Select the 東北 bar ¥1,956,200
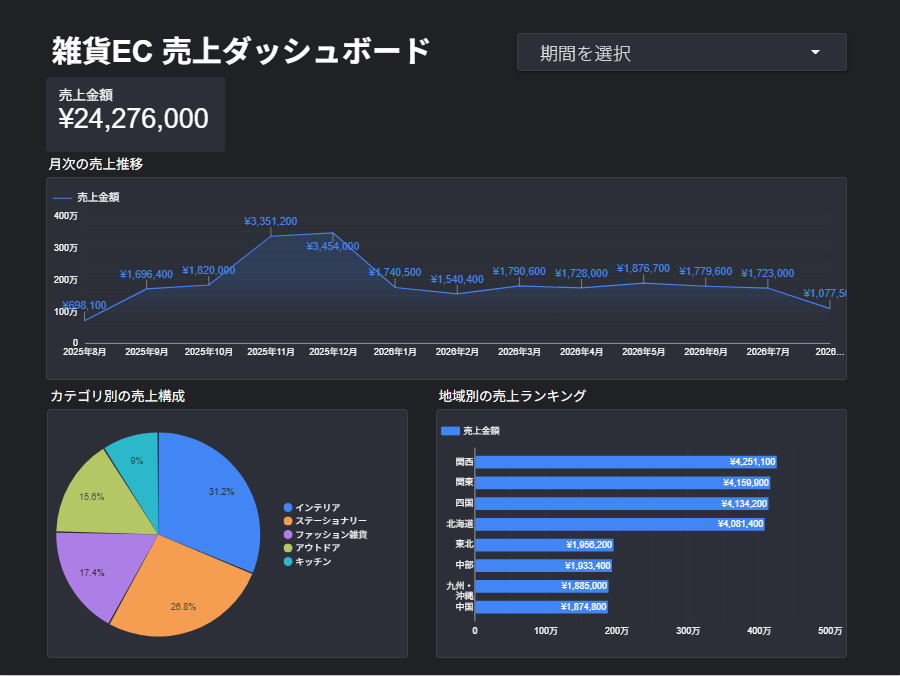 545,545
